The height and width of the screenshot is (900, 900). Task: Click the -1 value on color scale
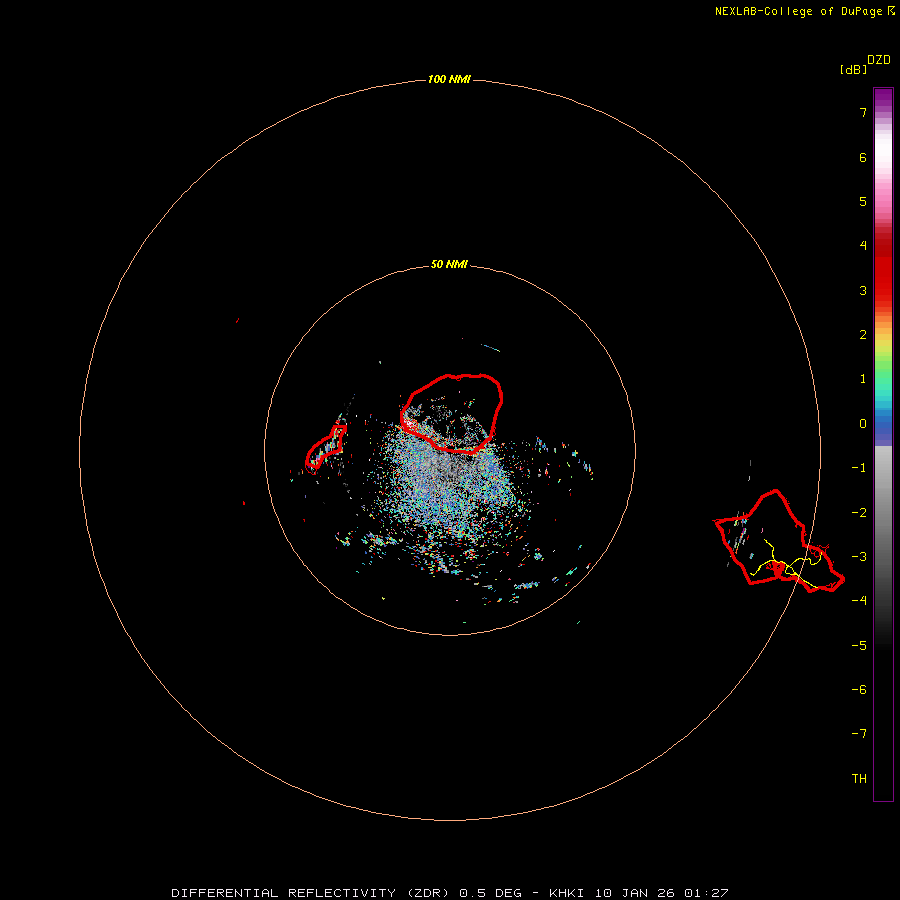[x=859, y=468]
